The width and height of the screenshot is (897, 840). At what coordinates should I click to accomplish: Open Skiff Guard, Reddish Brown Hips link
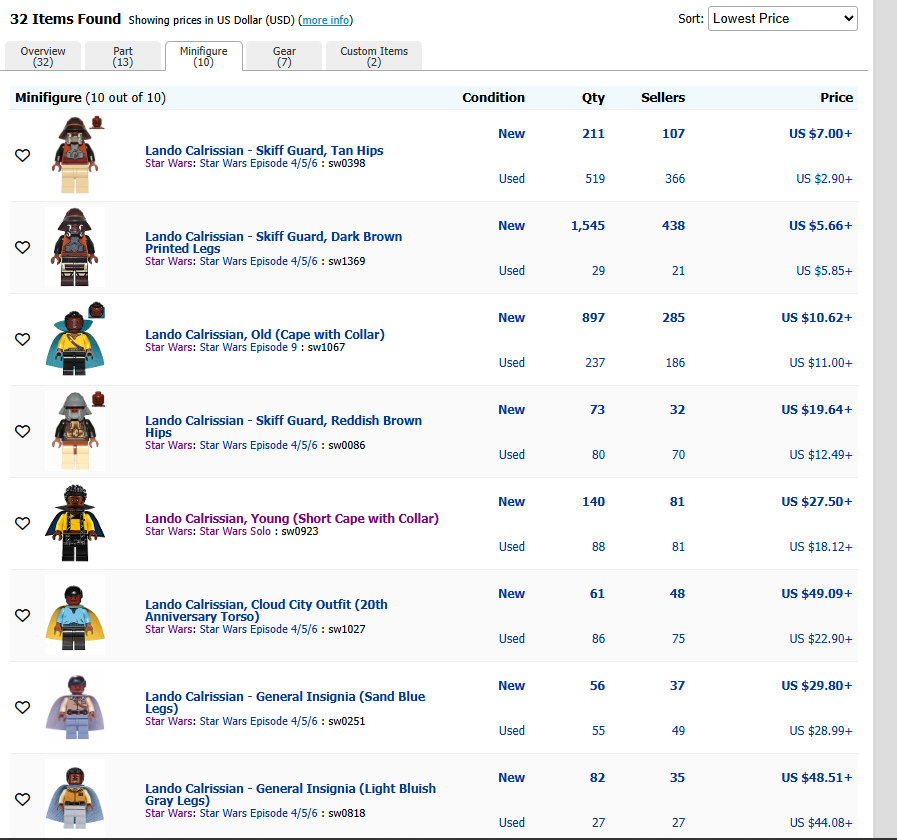283,426
